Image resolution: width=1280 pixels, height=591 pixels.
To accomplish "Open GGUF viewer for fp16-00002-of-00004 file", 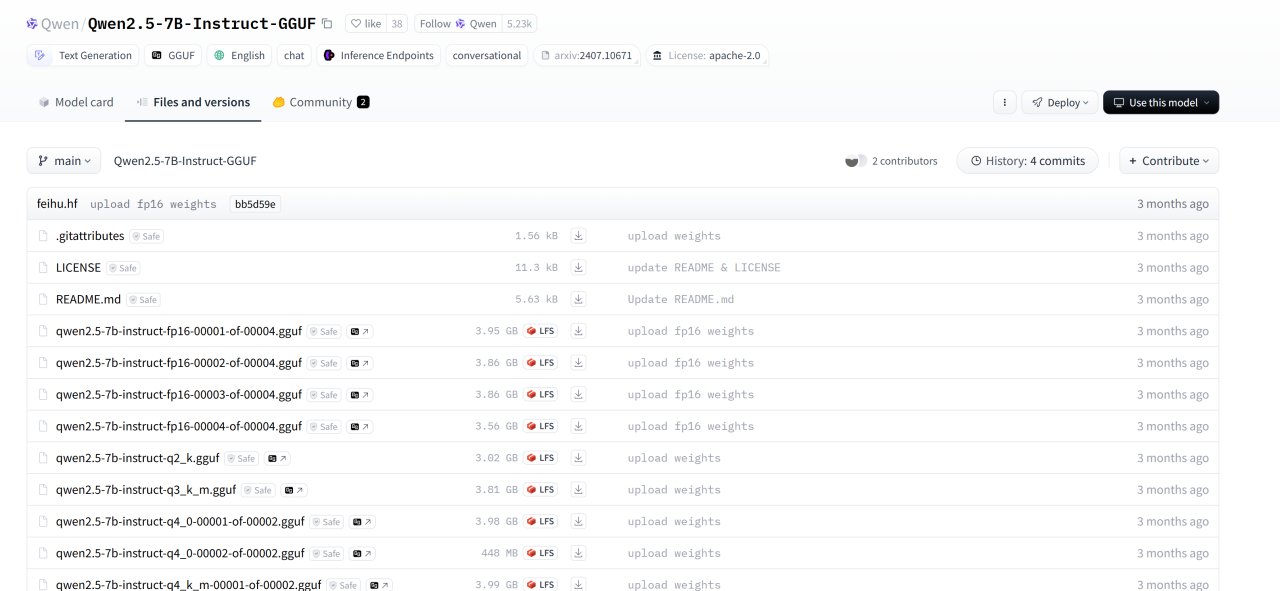I will (360, 363).
